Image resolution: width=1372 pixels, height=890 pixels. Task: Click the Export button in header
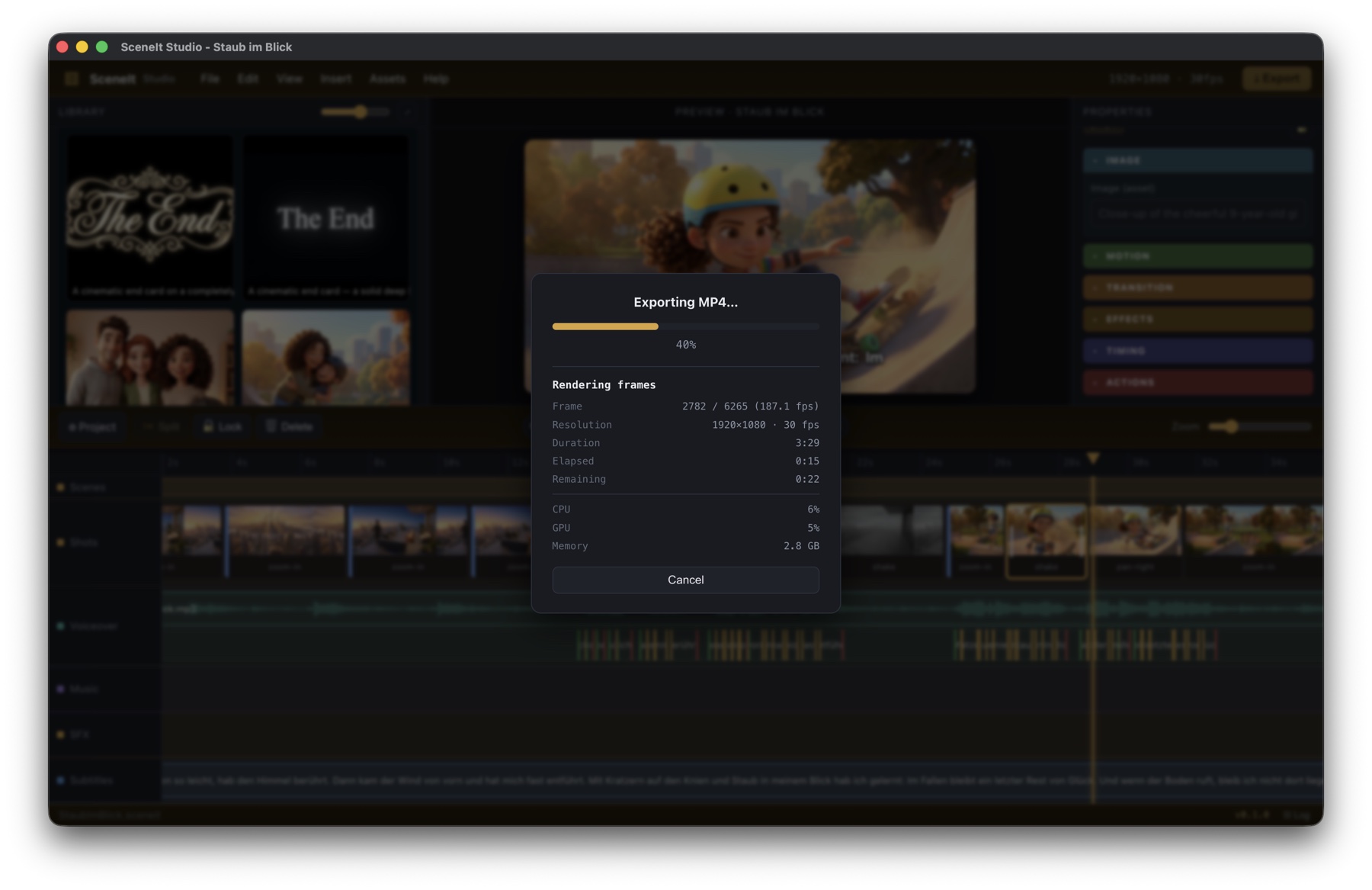(x=1277, y=79)
